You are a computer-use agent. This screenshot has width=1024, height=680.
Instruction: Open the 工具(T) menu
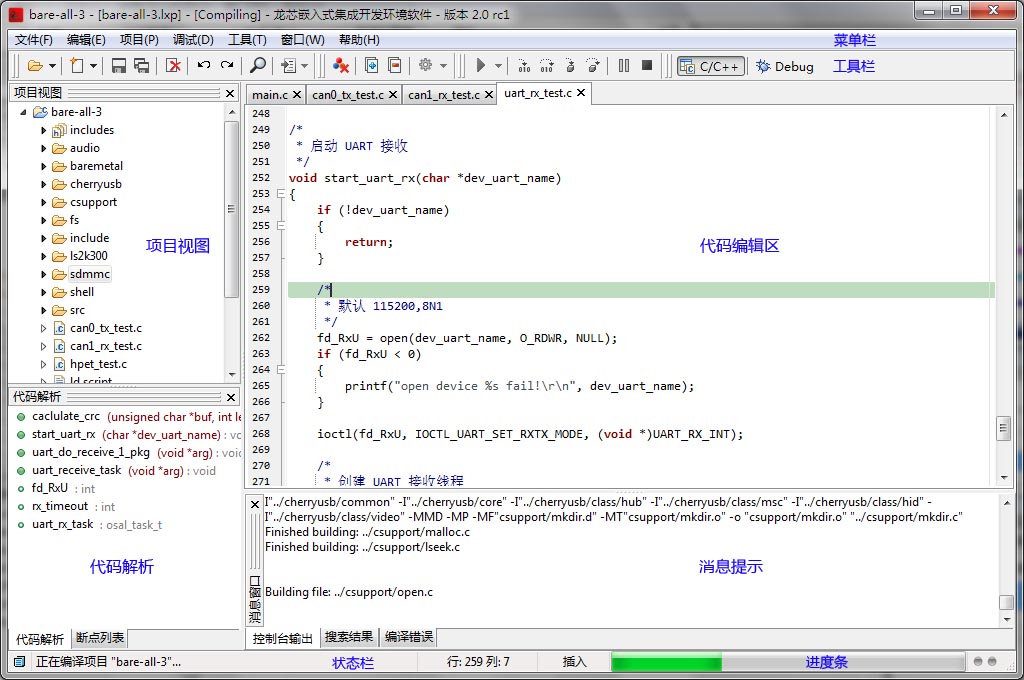click(247, 40)
